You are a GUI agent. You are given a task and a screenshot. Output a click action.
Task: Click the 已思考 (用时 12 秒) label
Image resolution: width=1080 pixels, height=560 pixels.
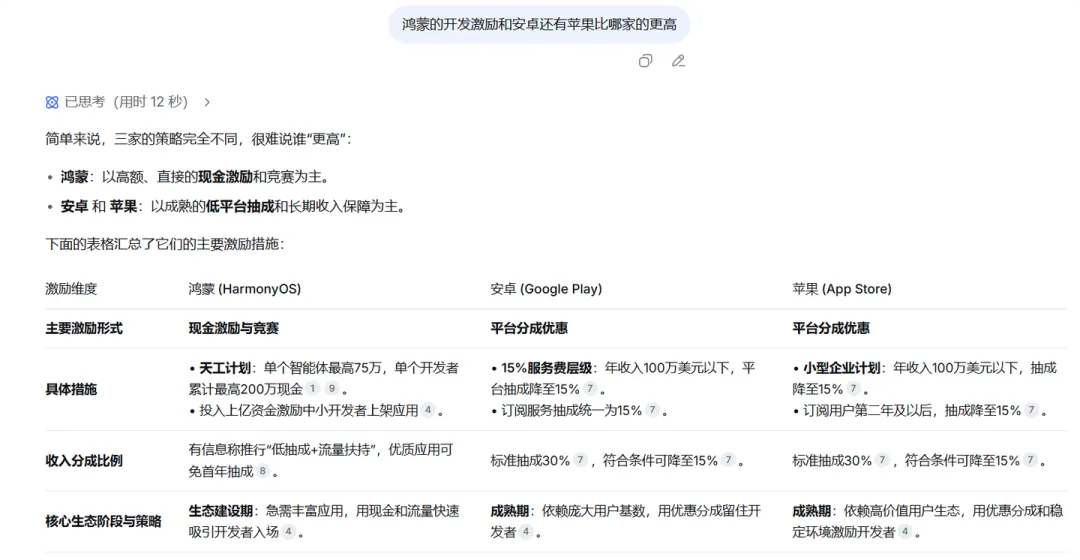click(126, 103)
